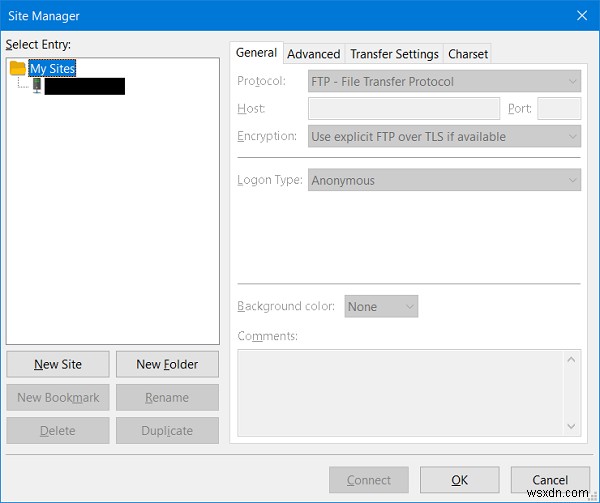Create a New Folder

[167, 364]
